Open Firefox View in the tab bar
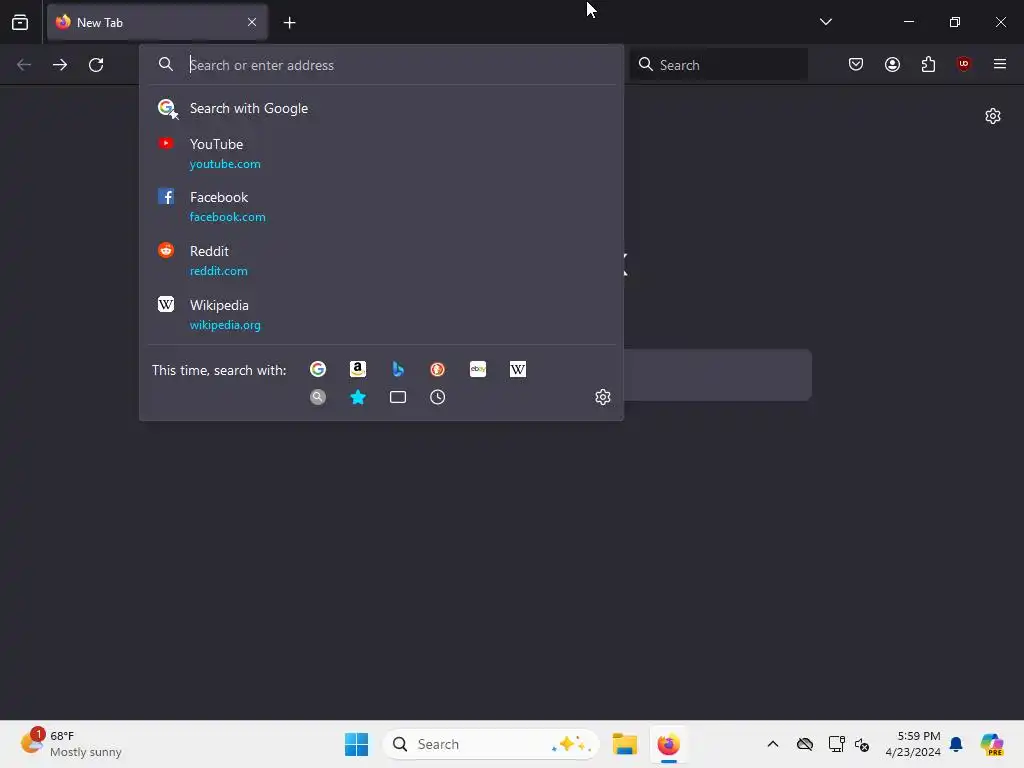The image size is (1024, 768). [20, 22]
